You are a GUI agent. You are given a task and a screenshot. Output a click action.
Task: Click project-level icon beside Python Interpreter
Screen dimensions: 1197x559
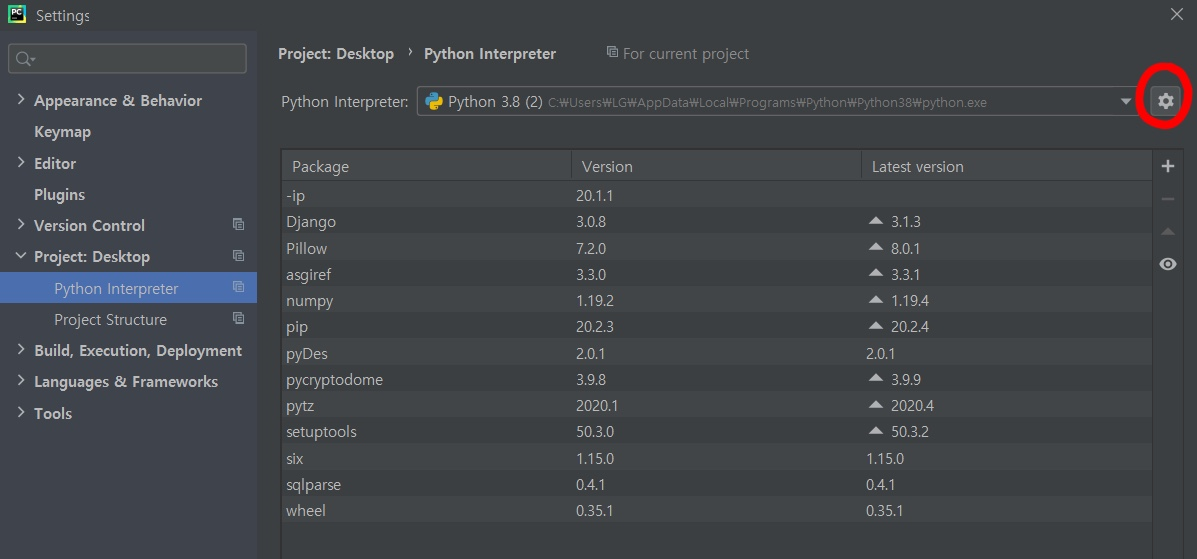[x=238, y=287]
